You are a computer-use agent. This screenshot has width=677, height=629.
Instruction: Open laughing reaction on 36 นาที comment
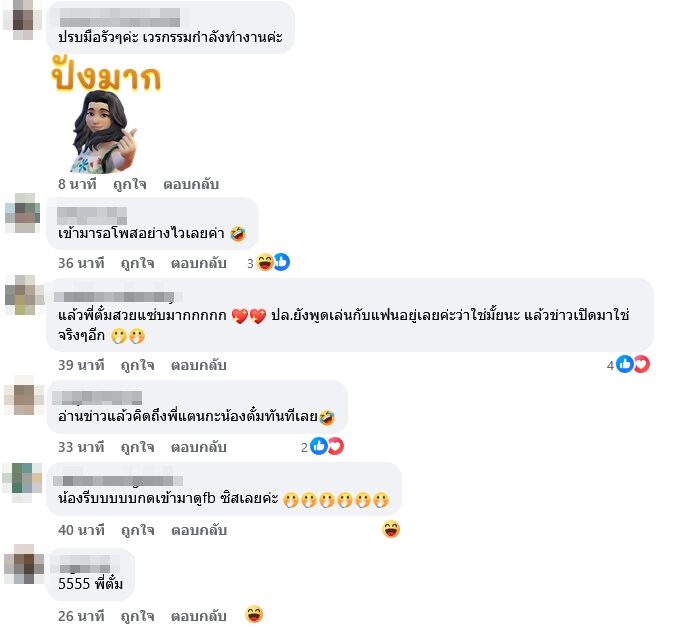[x=265, y=262]
